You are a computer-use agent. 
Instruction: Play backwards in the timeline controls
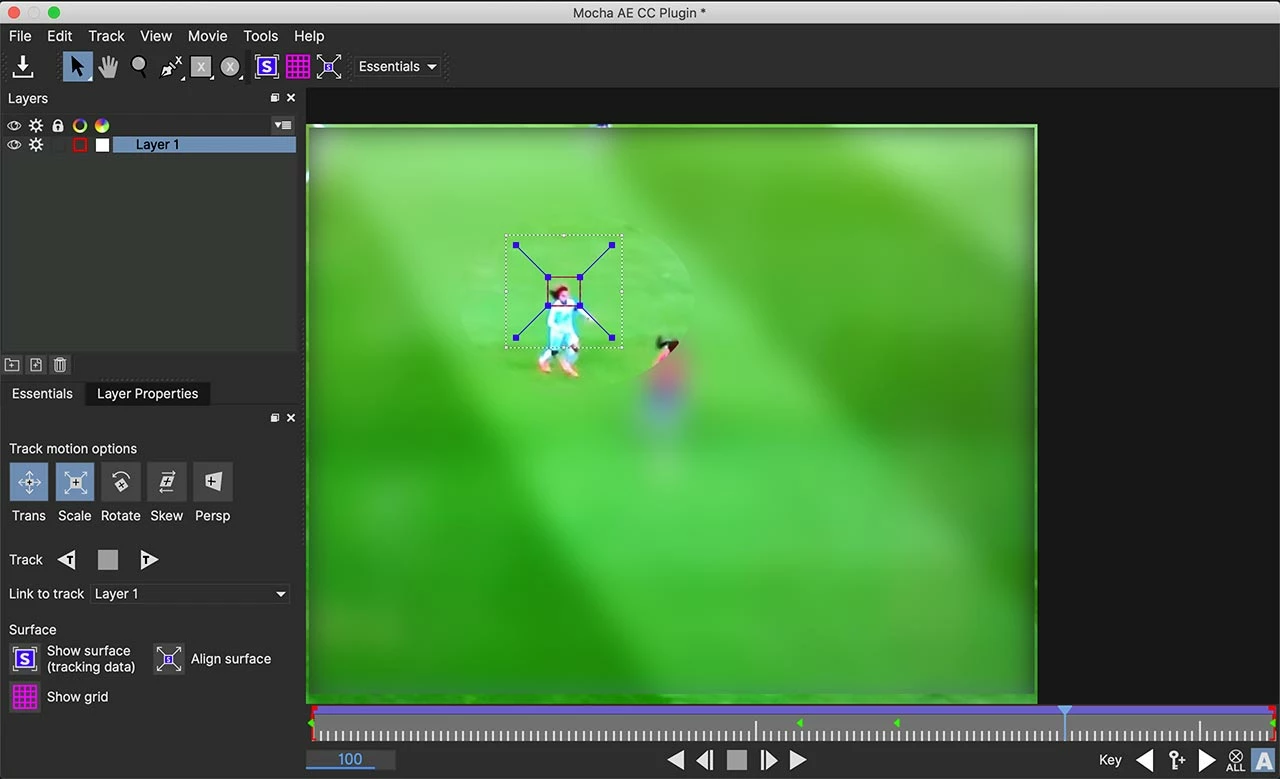(x=676, y=760)
